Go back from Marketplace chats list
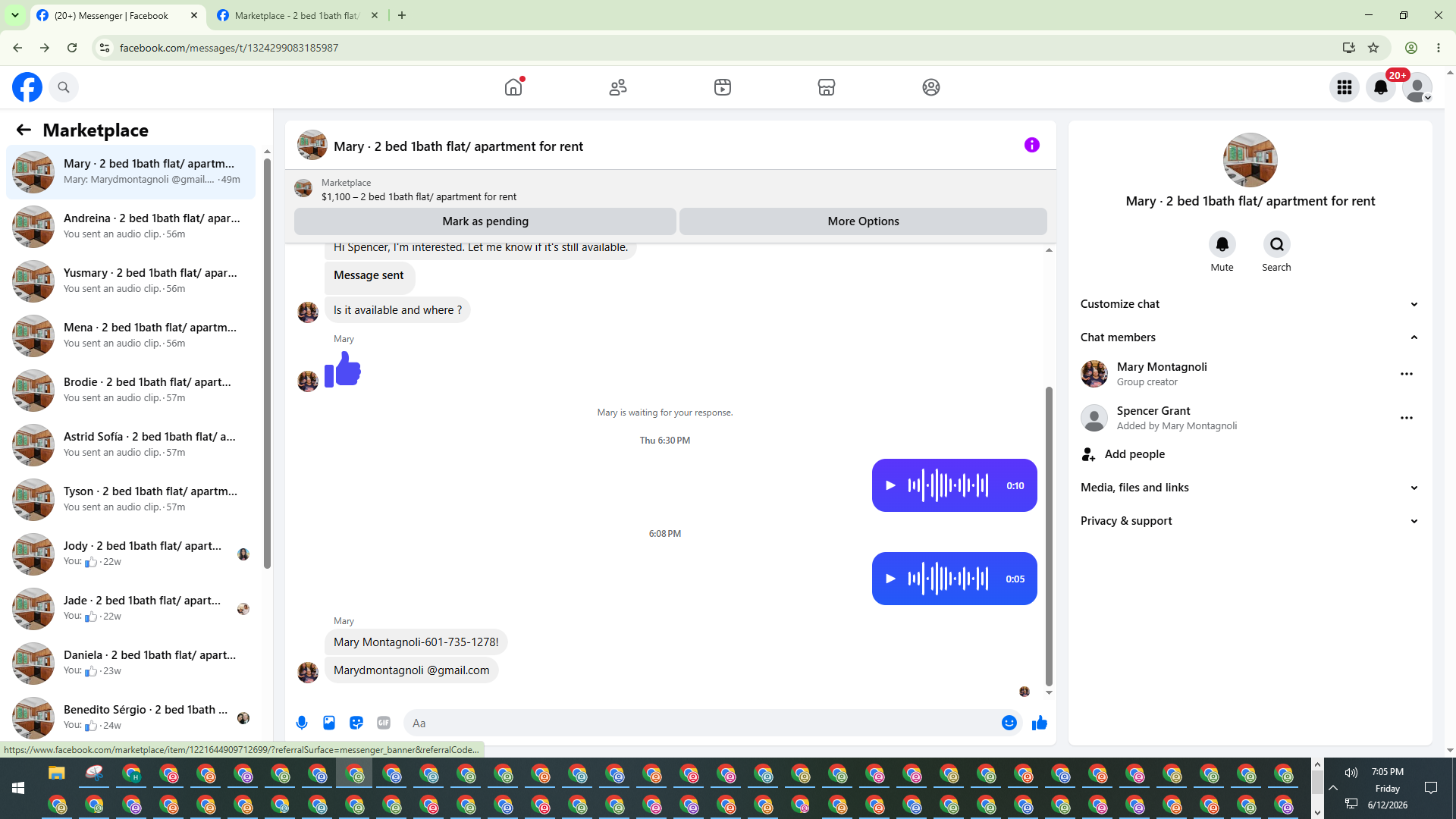The width and height of the screenshot is (1456, 819). (24, 130)
